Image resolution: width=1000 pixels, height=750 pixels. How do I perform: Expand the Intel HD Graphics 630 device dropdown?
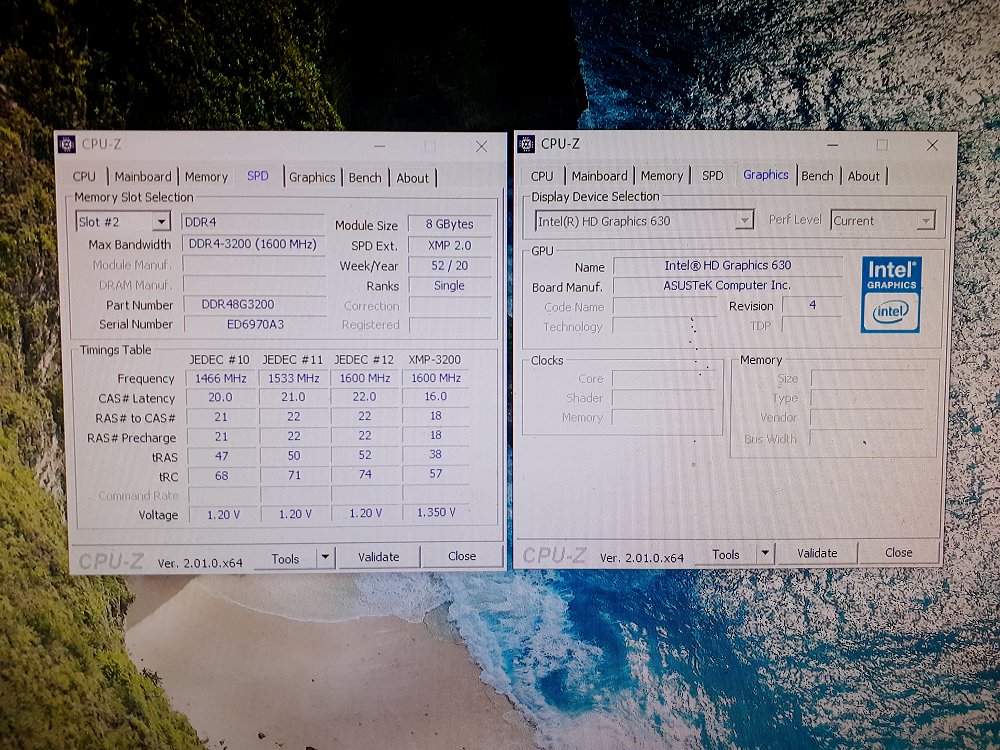click(x=744, y=221)
